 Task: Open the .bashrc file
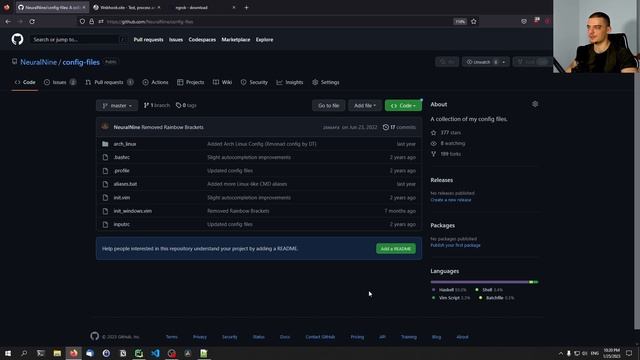[x=122, y=157]
